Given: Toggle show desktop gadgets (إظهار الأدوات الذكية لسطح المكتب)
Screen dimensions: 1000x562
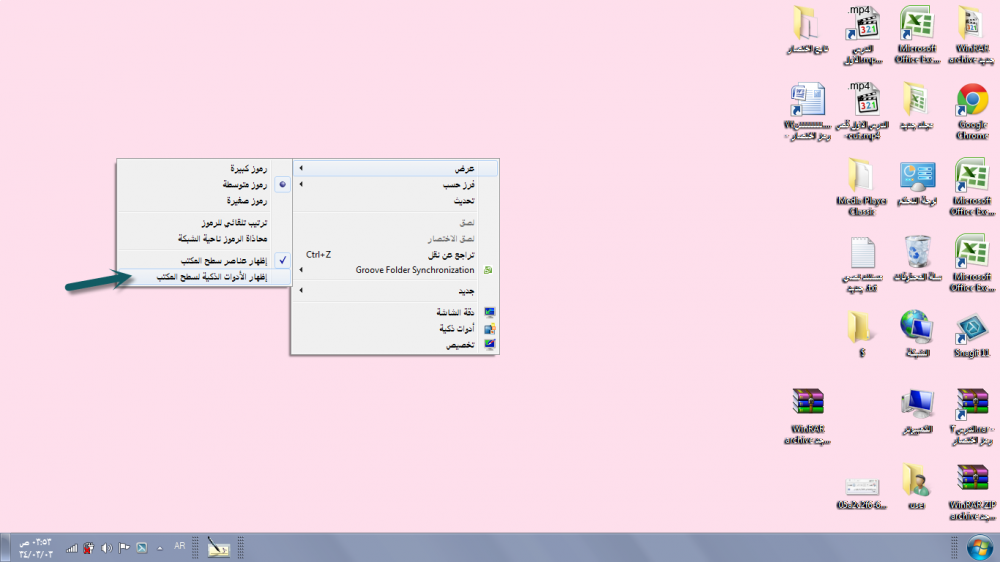Looking at the screenshot, I should pos(209,276).
